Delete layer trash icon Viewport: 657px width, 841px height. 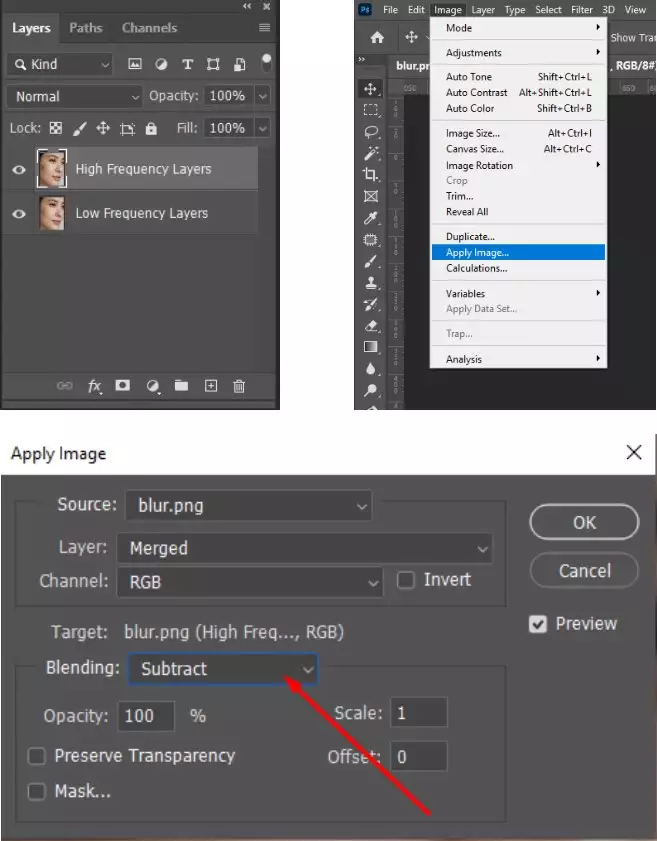[239, 386]
